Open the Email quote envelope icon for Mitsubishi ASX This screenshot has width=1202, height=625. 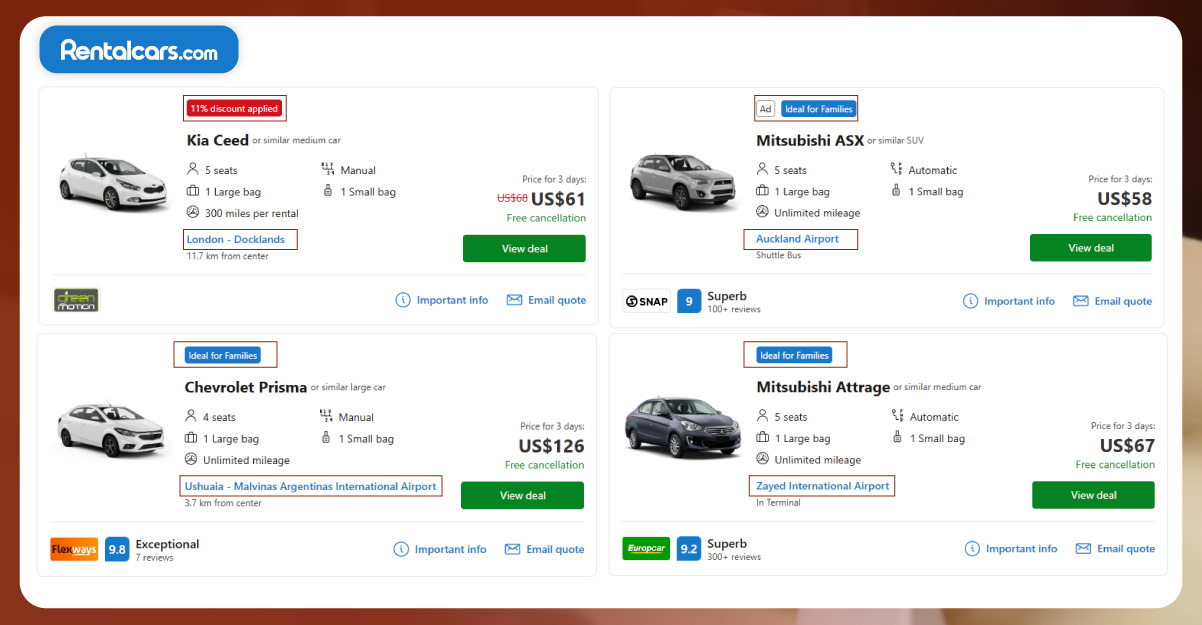click(1081, 300)
